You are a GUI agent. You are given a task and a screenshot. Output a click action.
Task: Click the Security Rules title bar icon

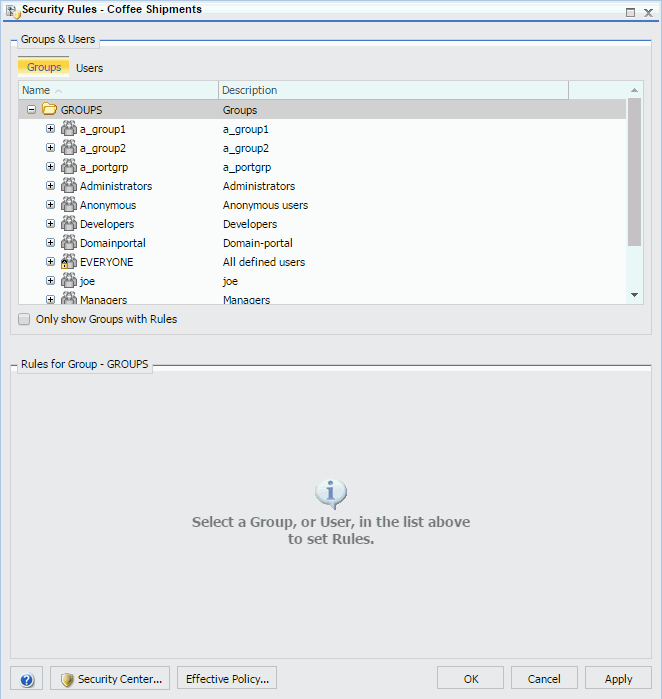coord(12,11)
